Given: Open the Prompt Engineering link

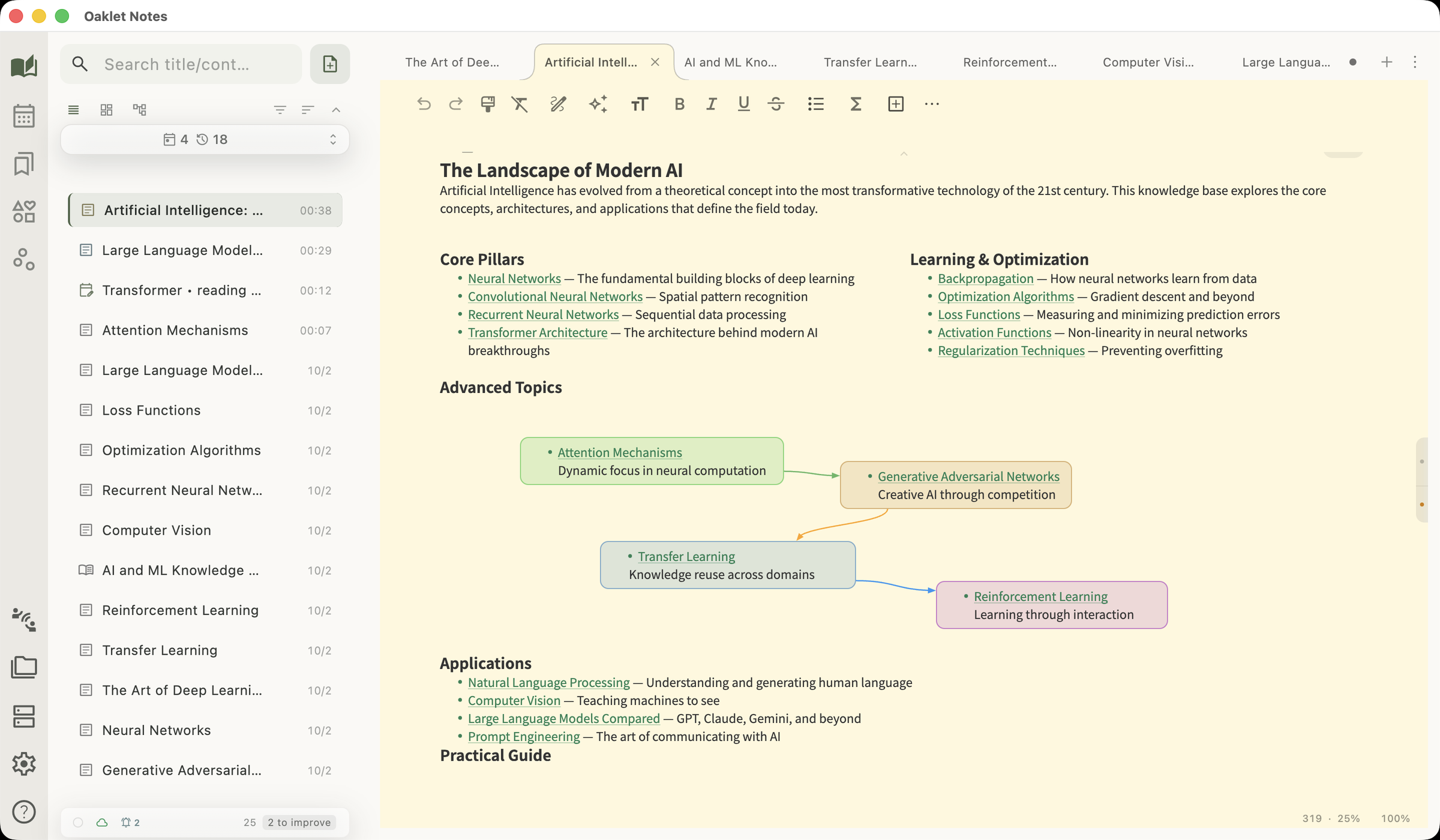Looking at the screenshot, I should [x=524, y=736].
